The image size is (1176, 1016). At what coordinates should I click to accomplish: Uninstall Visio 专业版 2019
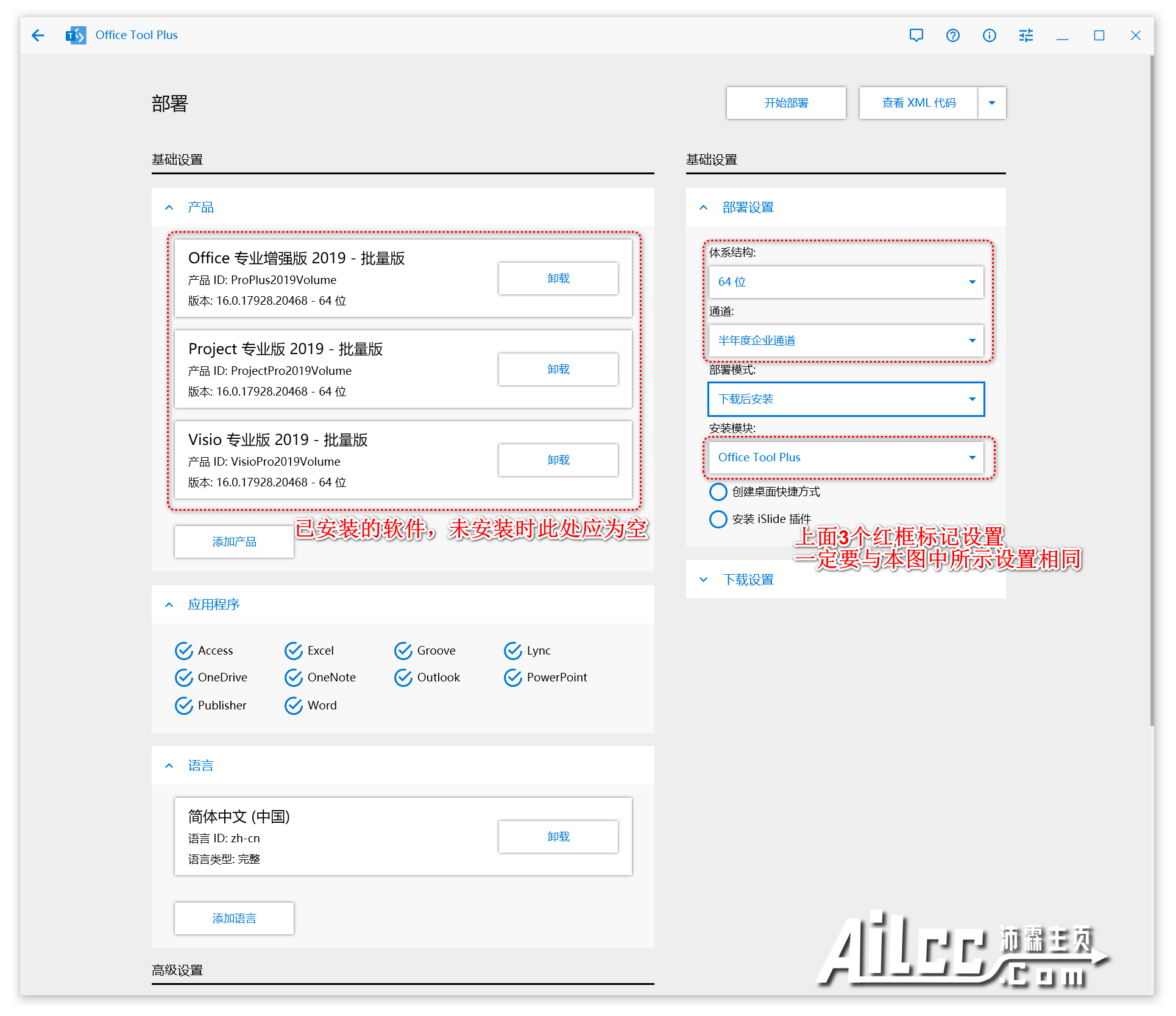pos(558,460)
